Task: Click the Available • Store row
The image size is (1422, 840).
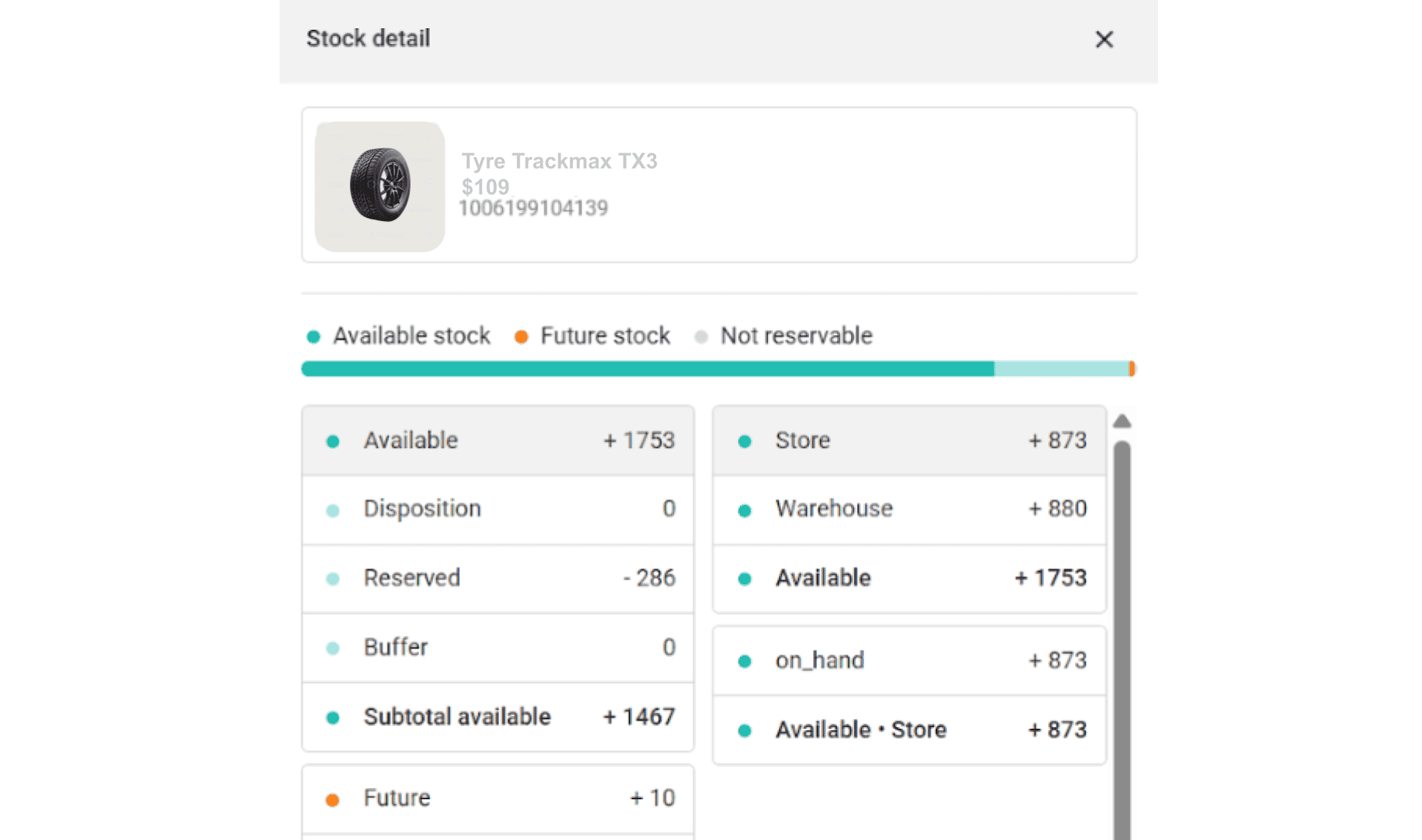Action: click(x=909, y=730)
